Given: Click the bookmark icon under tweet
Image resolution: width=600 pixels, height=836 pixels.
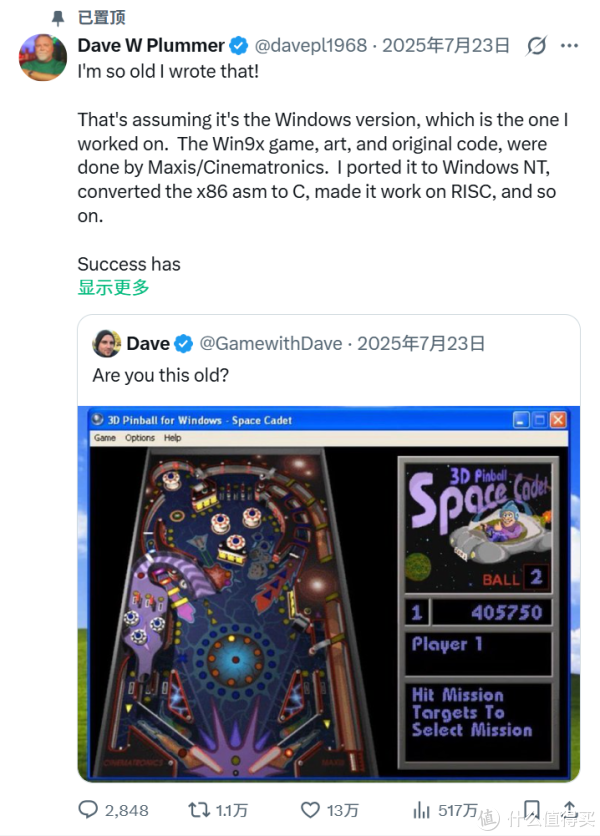Looking at the screenshot, I should point(531,809).
